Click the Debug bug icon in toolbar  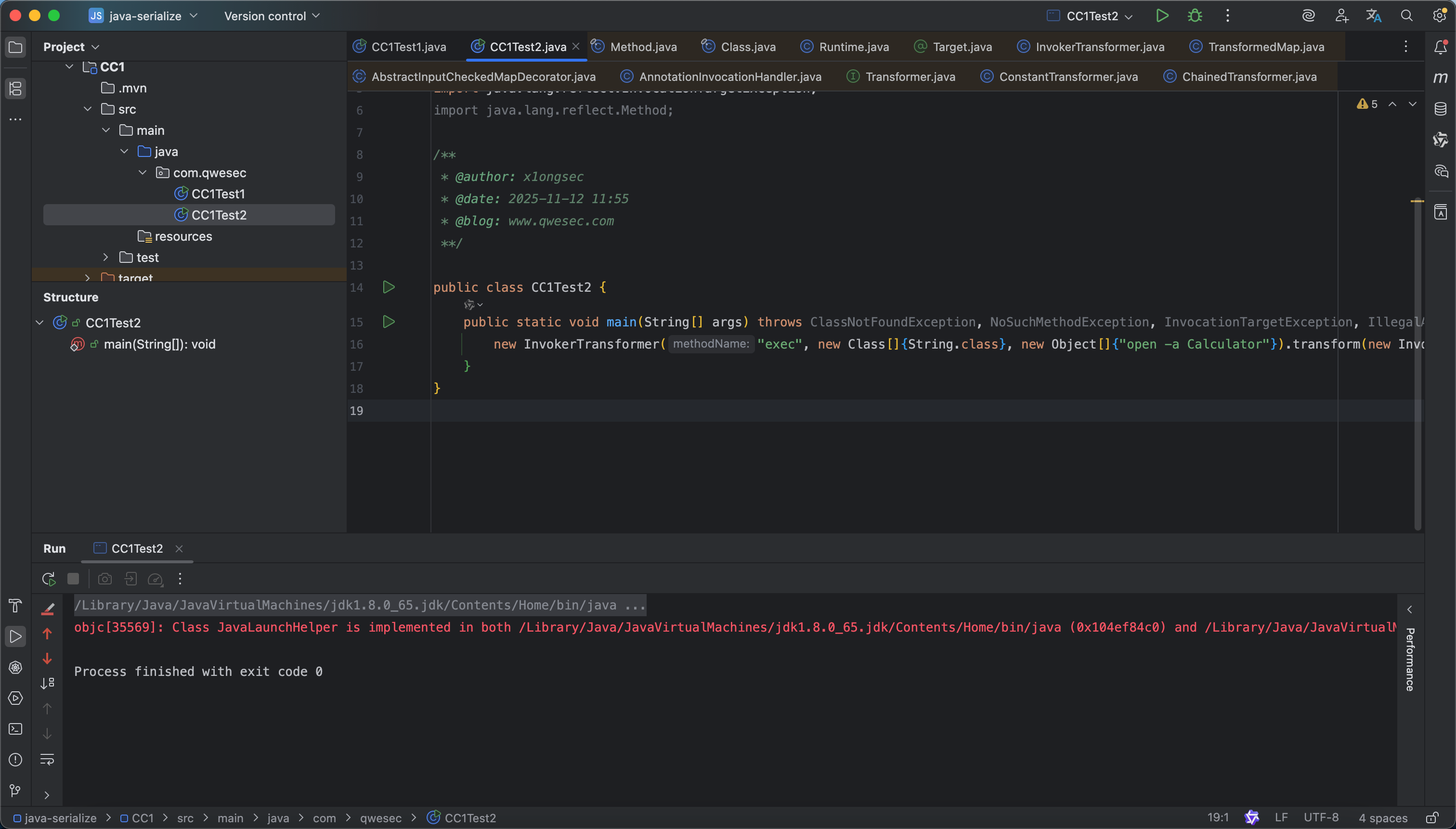click(1195, 16)
